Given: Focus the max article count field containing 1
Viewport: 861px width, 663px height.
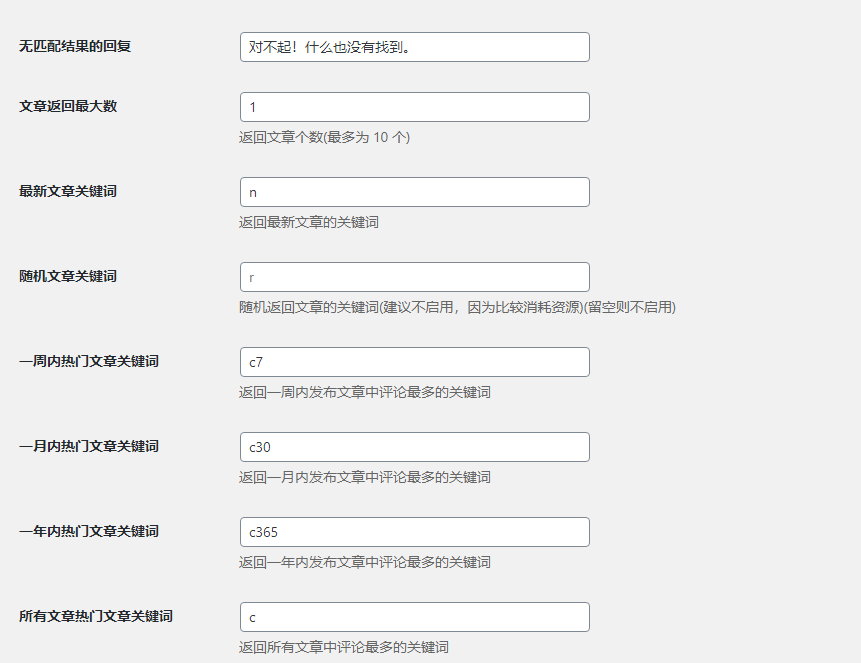Looking at the screenshot, I should [414, 107].
